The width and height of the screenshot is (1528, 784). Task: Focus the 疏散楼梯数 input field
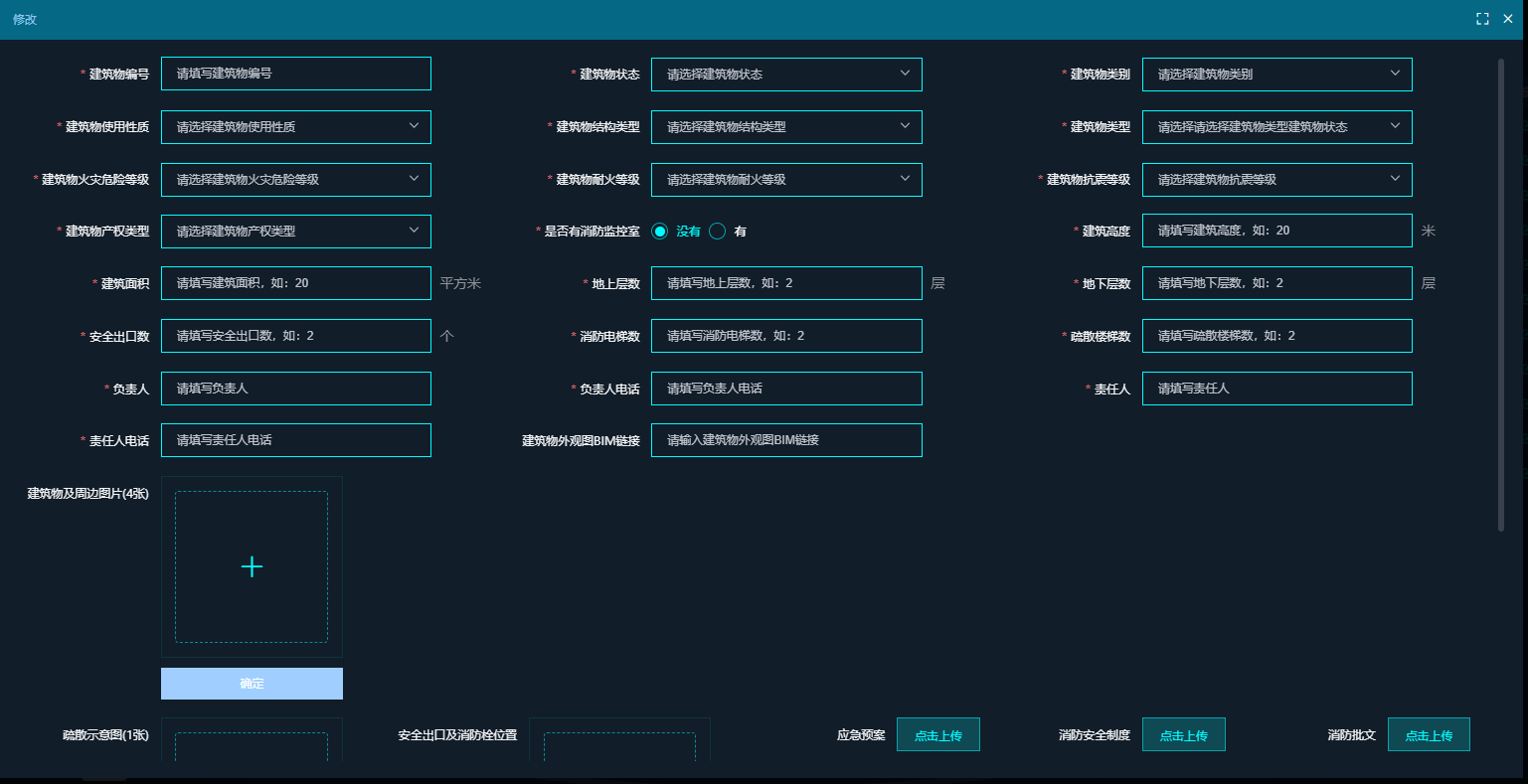[1276, 336]
